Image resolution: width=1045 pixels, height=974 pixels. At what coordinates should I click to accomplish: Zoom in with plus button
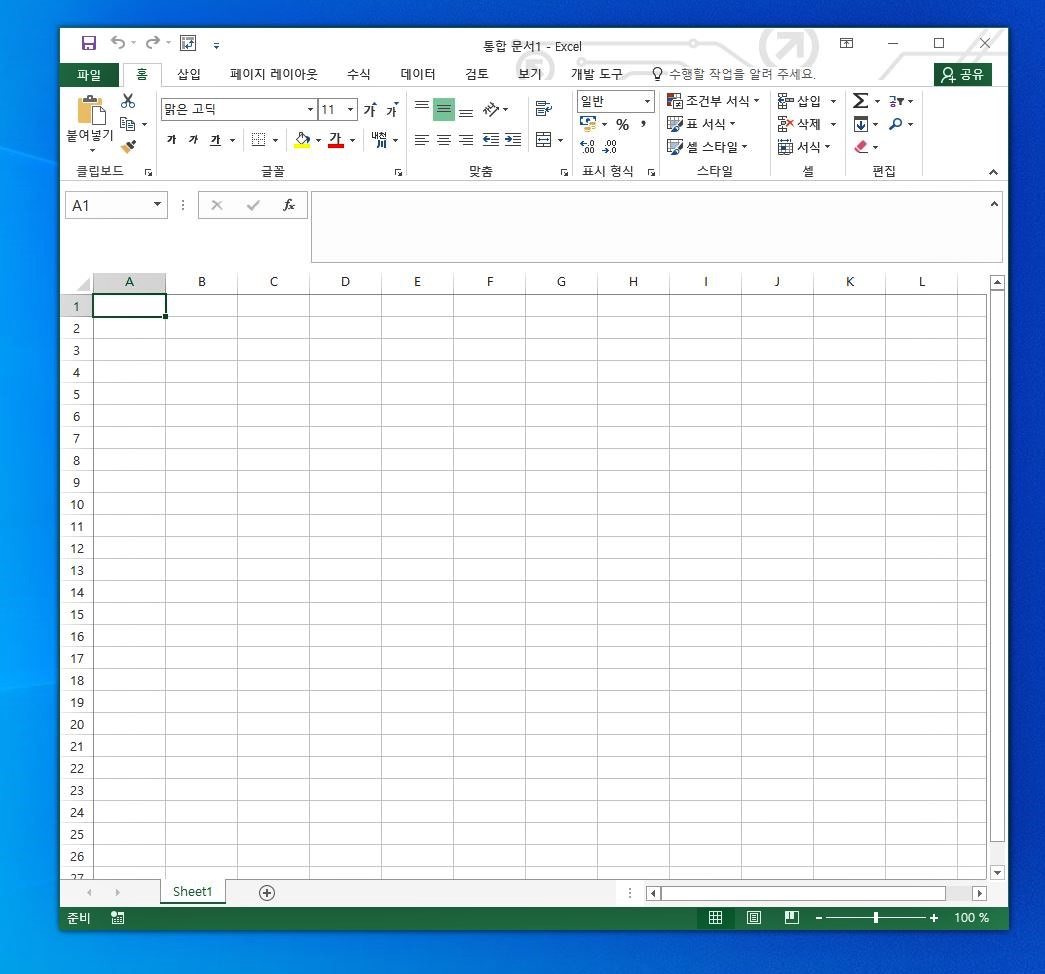(934, 918)
